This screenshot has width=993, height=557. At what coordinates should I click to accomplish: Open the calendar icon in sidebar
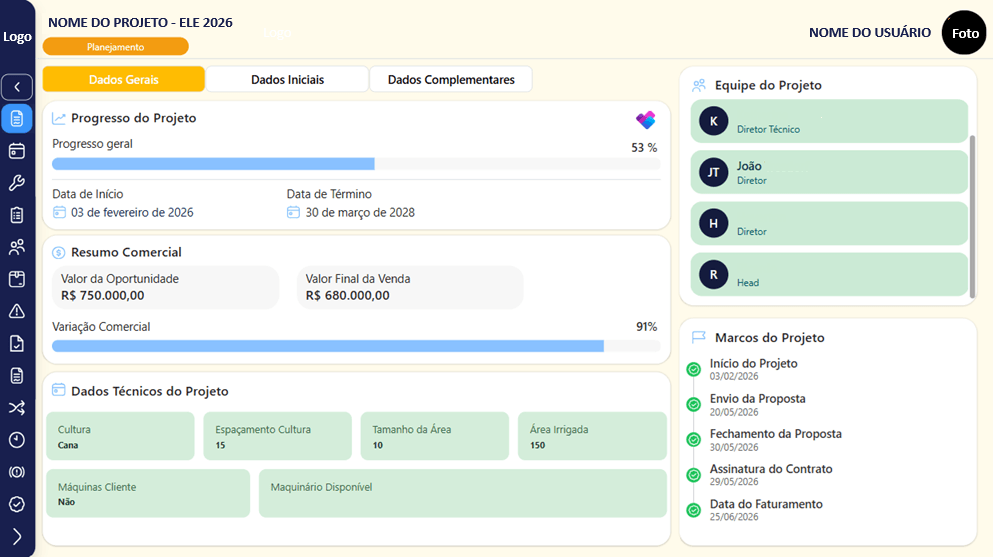point(17,151)
